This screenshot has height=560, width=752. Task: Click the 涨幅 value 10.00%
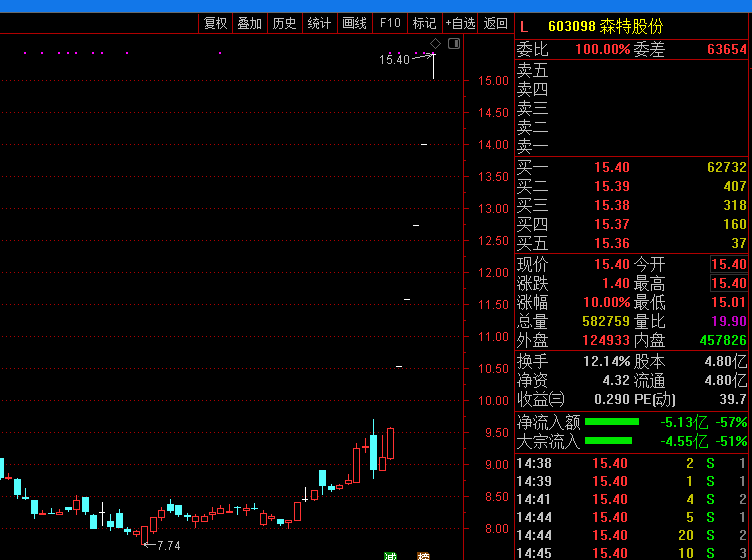click(x=606, y=302)
